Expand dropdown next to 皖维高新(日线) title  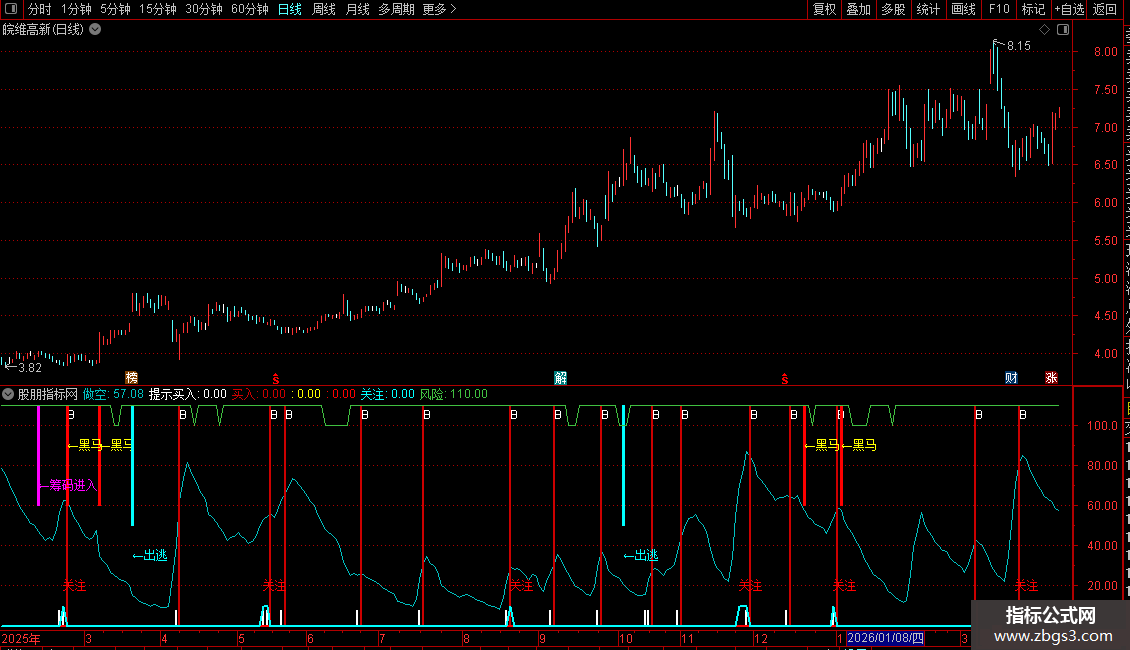coord(95,30)
